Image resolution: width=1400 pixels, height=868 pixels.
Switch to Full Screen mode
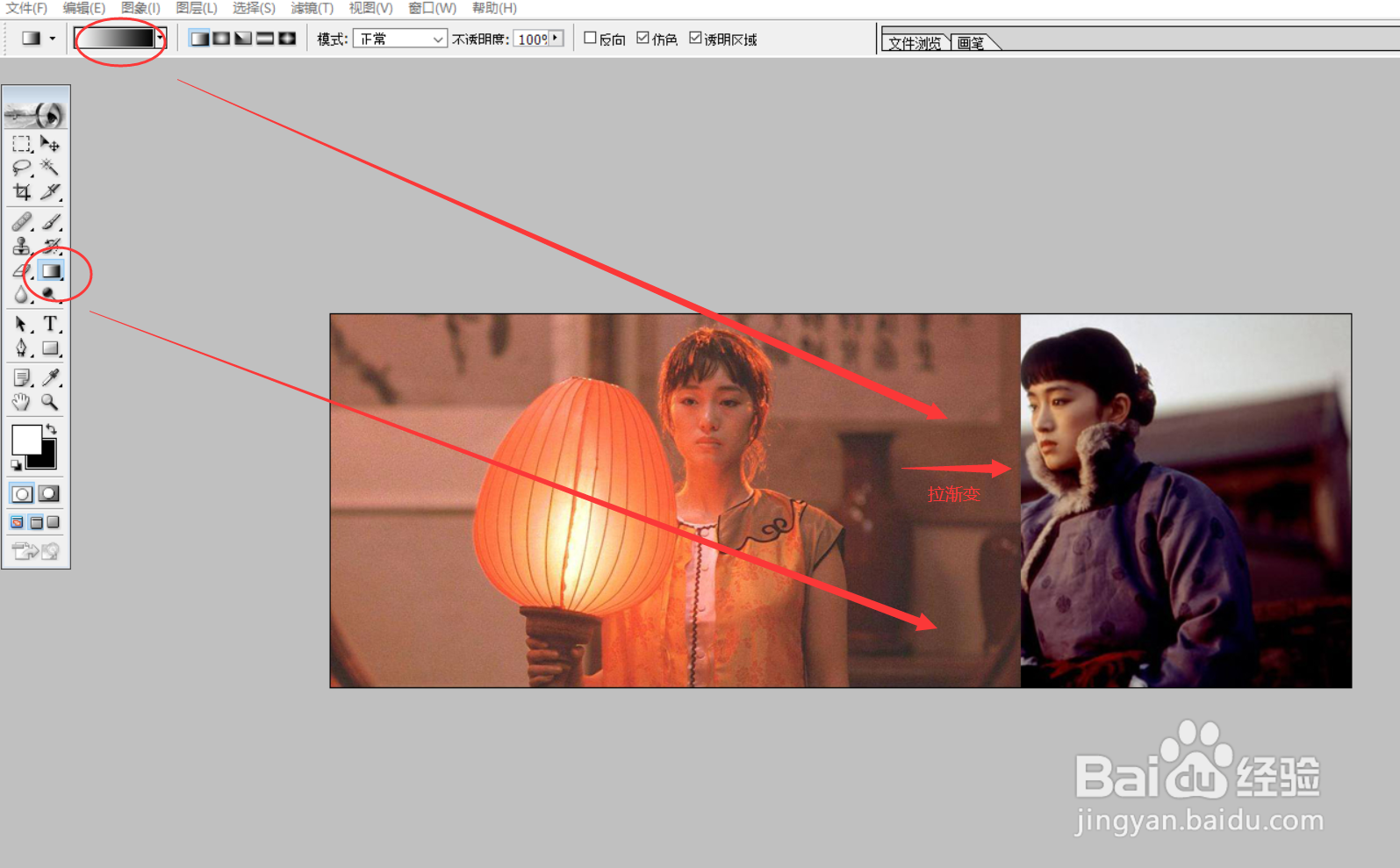[54, 522]
